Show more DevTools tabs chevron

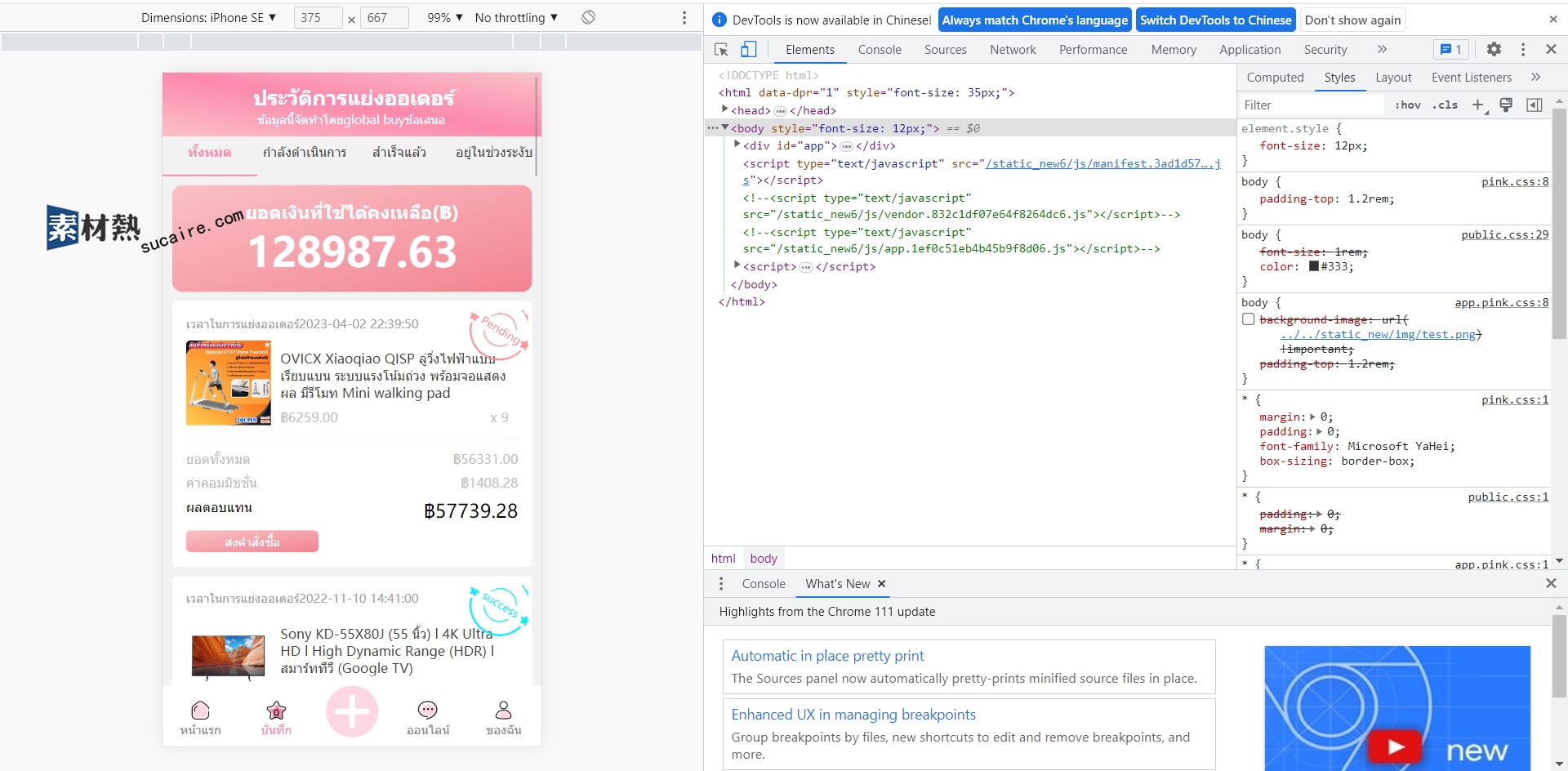pos(1382,50)
